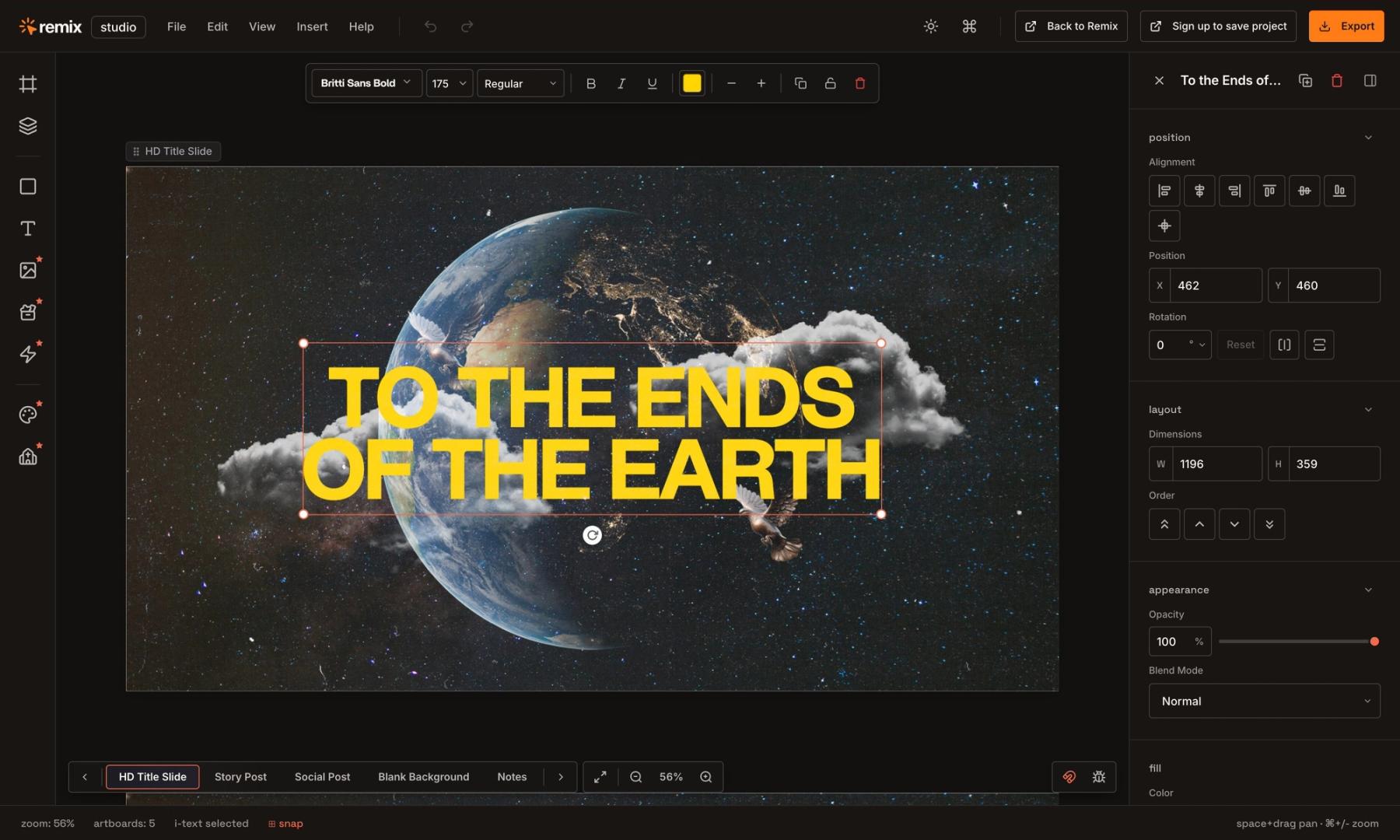Click the debug bug icon
1400x840 pixels.
(x=1099, y=777)
